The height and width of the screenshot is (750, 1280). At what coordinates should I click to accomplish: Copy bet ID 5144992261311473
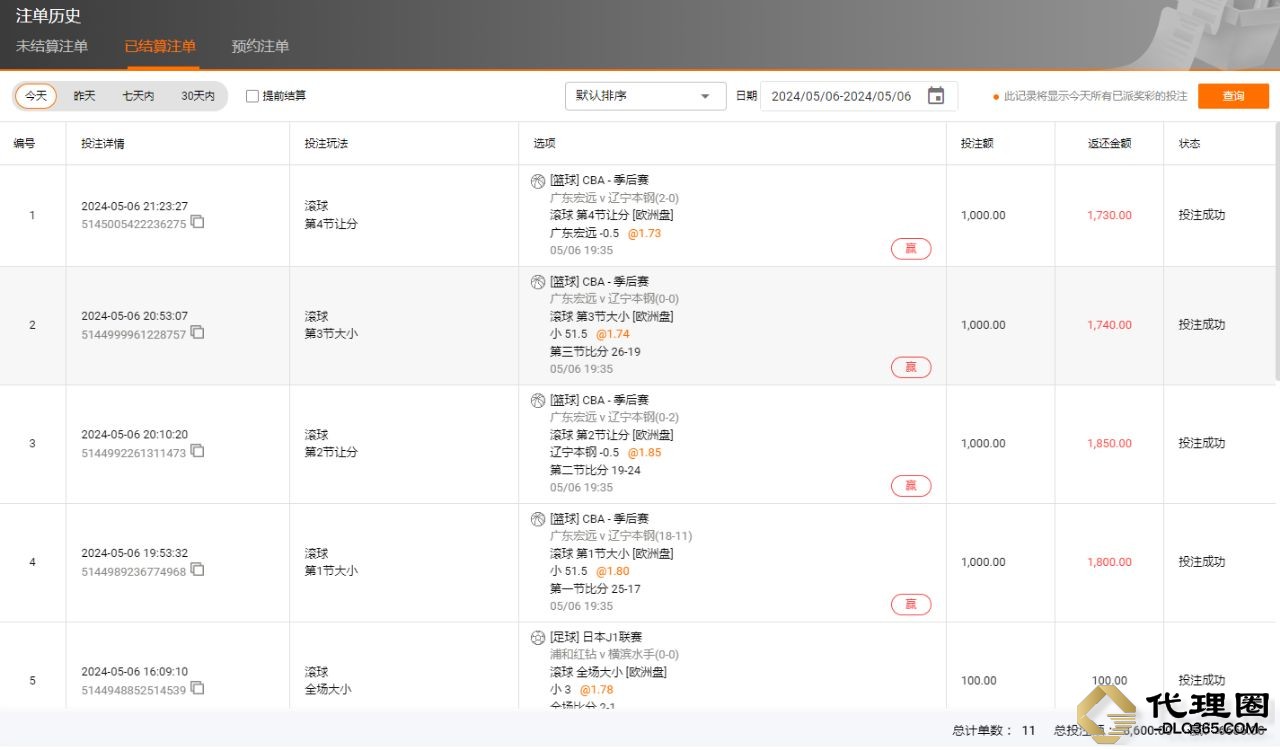click(198, 451)
